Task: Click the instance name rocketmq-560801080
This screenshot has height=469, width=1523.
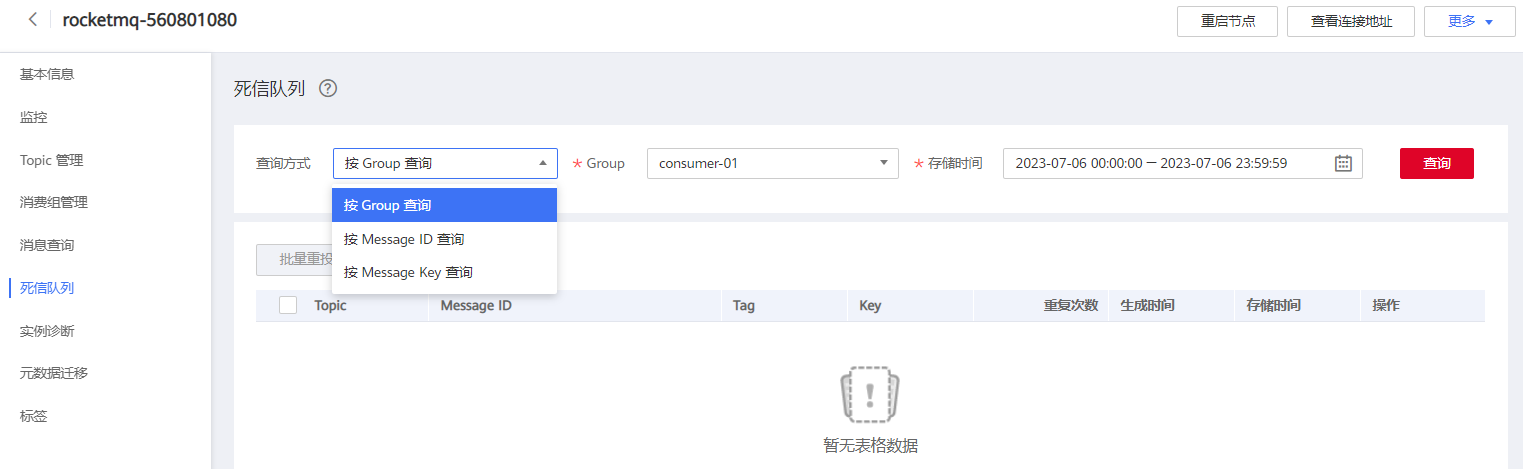Action: coord(150,20)
